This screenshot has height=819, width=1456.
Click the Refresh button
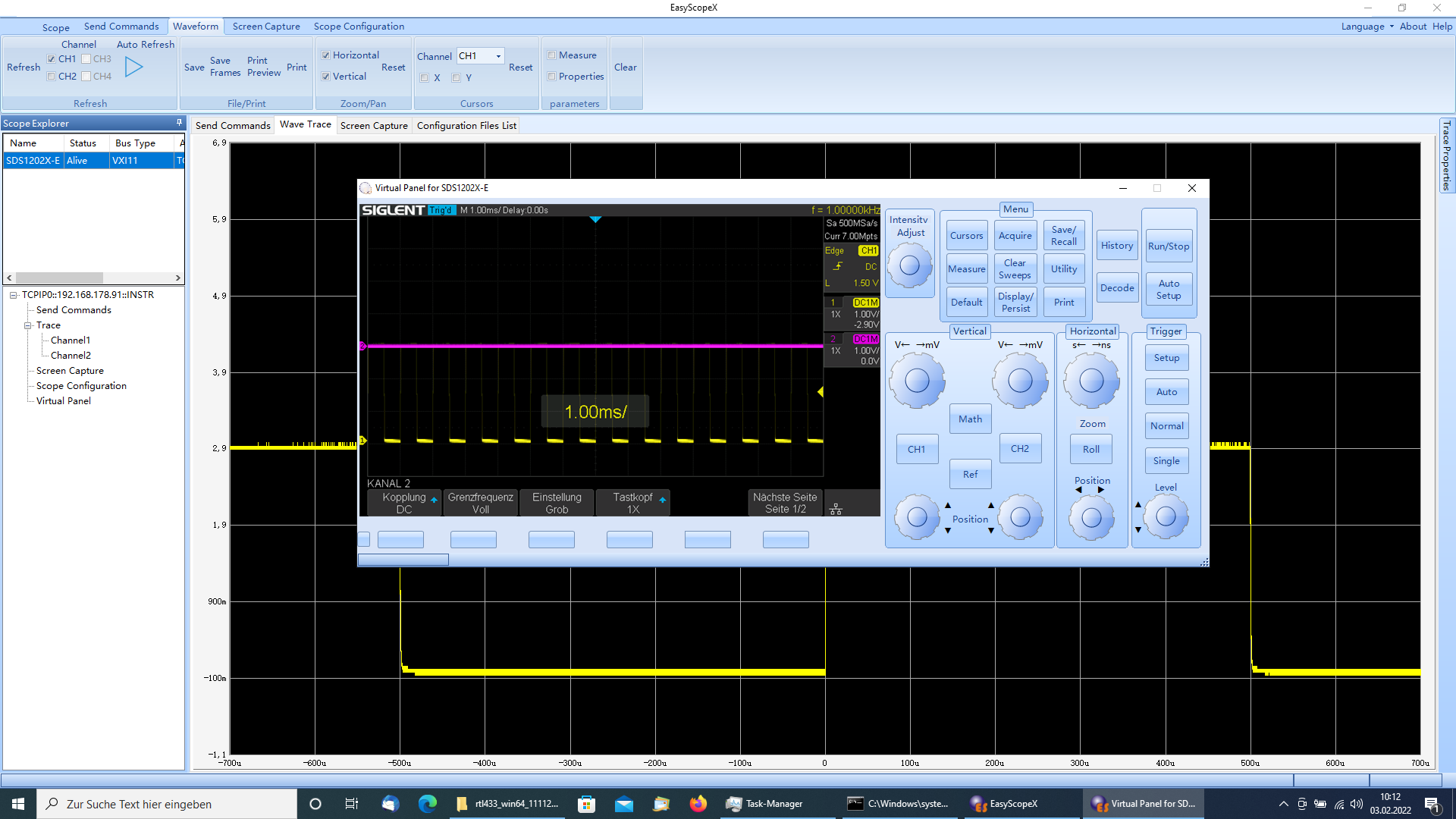point(24,67)
